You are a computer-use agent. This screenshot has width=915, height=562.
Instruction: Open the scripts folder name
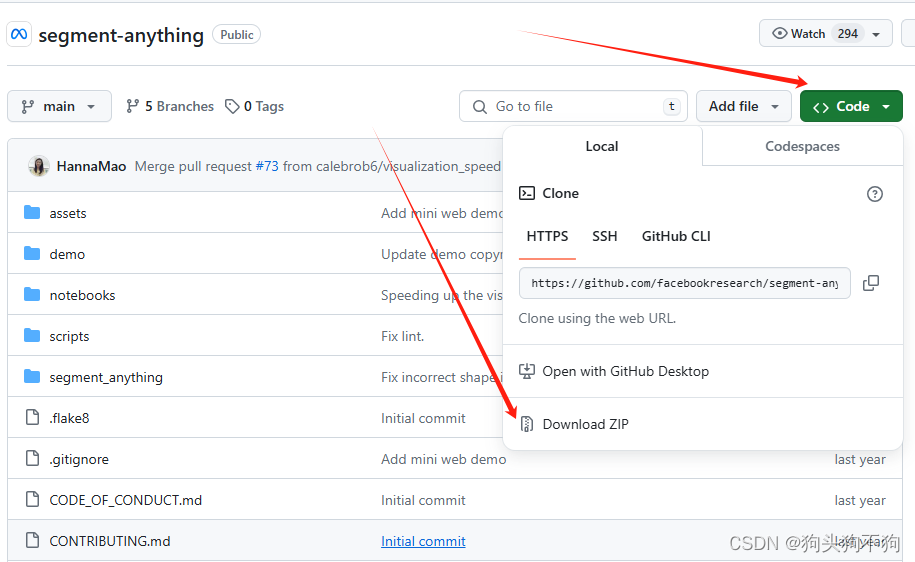[x=69, y=336]
